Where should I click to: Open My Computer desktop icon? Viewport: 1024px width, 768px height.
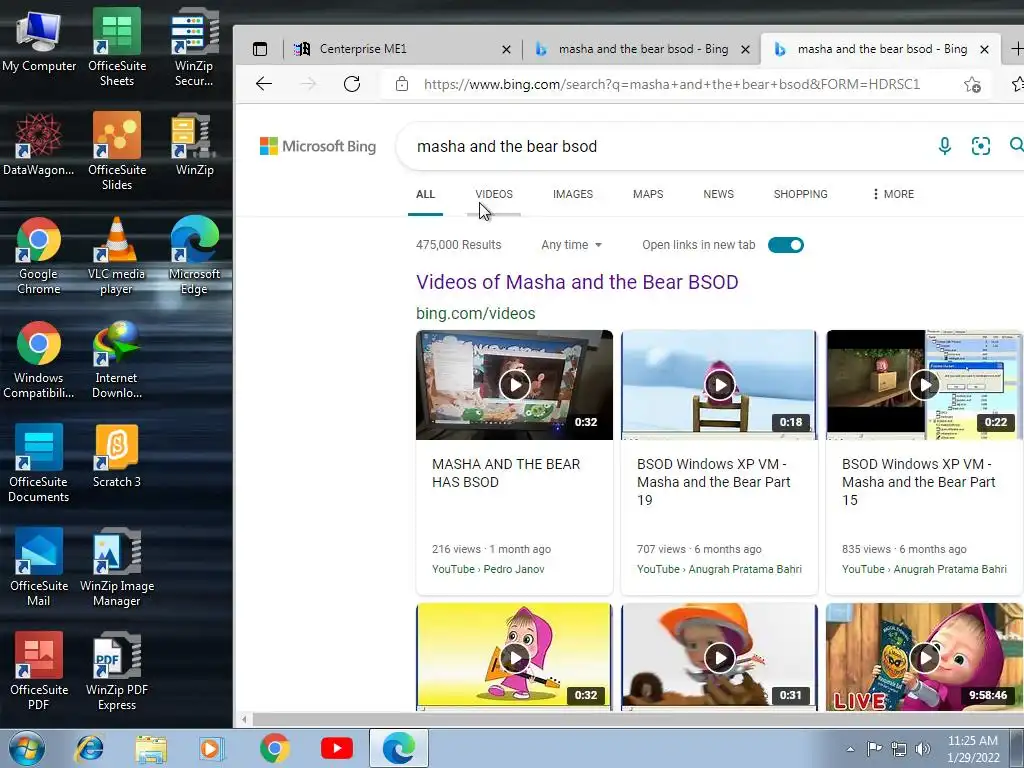(x=39, y=40)
